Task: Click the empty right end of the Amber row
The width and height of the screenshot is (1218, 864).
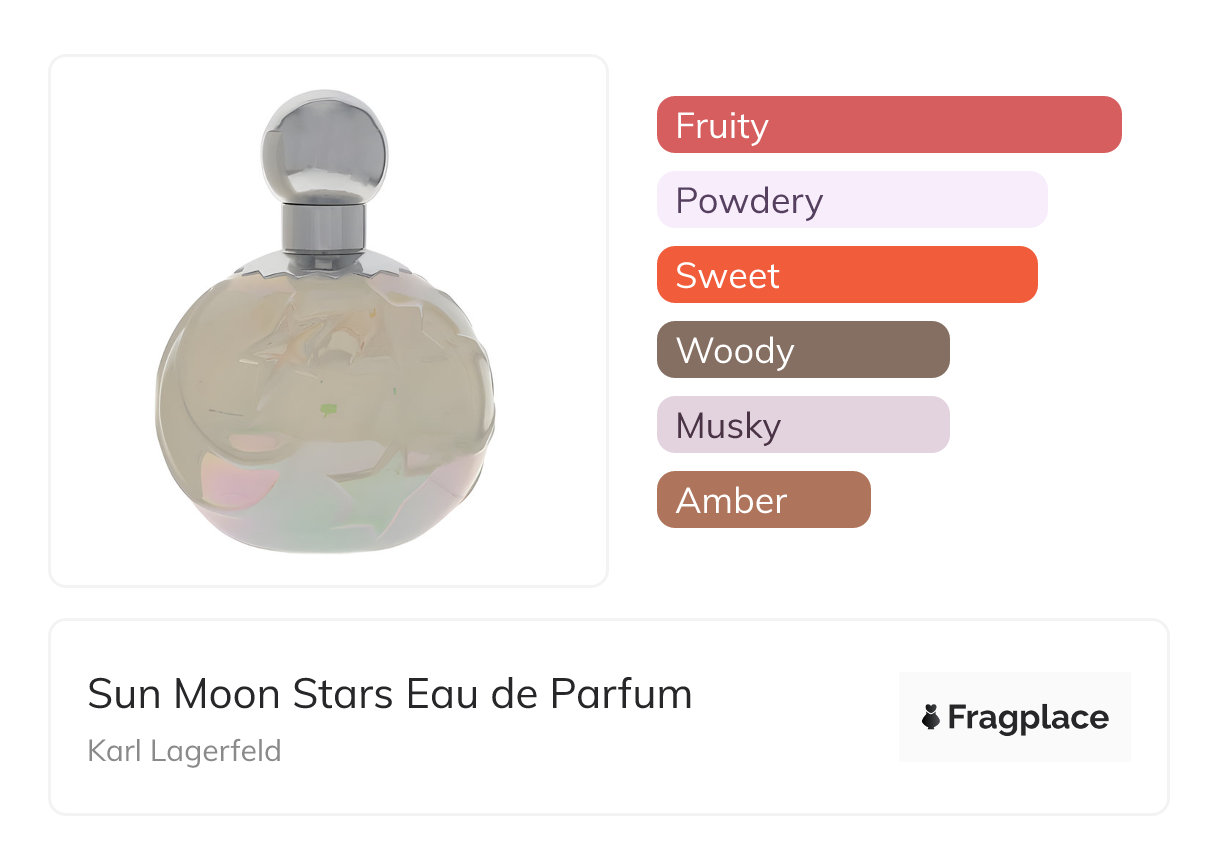Action: click(1000, 500)
